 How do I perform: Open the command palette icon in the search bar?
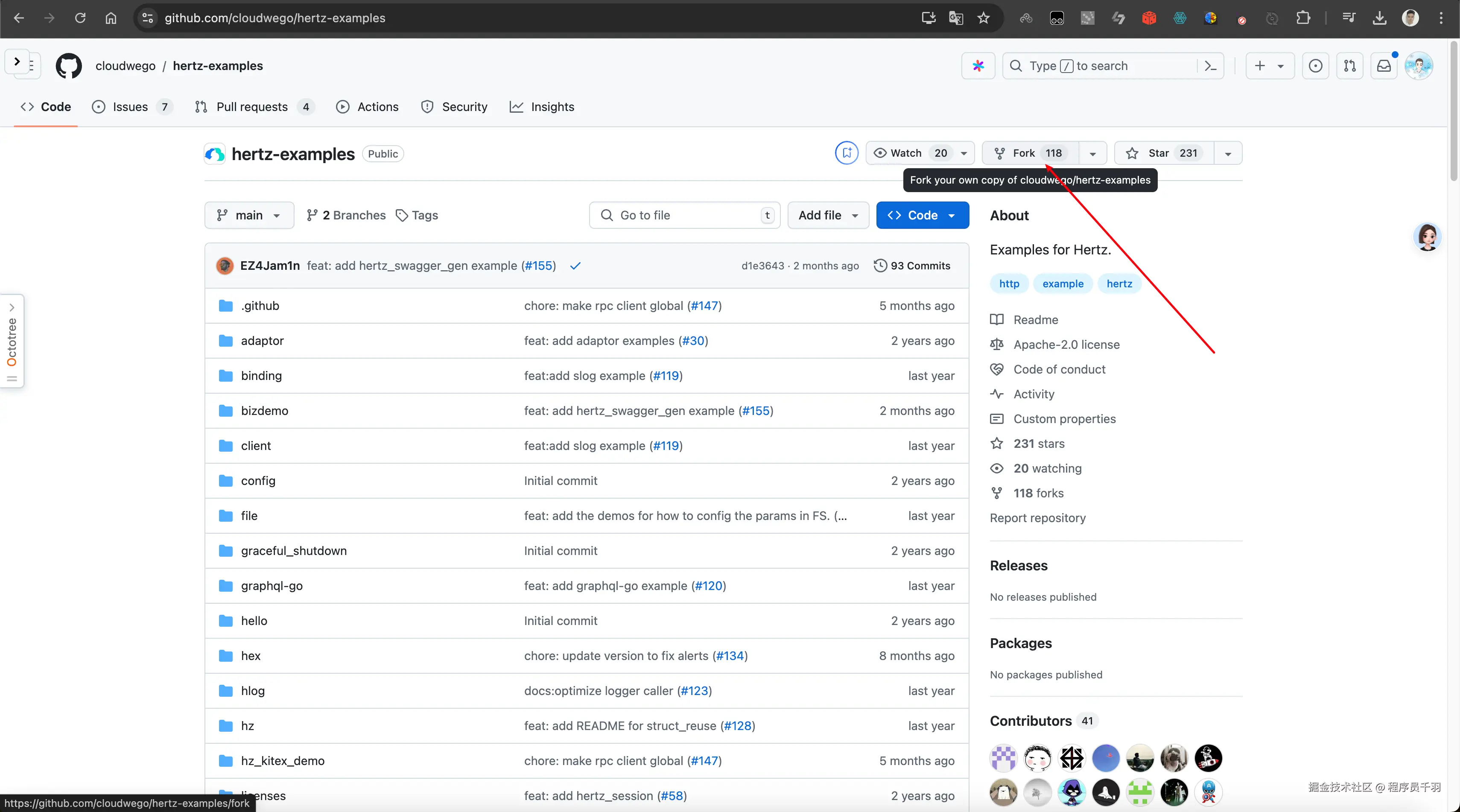tap(1211, 66)
